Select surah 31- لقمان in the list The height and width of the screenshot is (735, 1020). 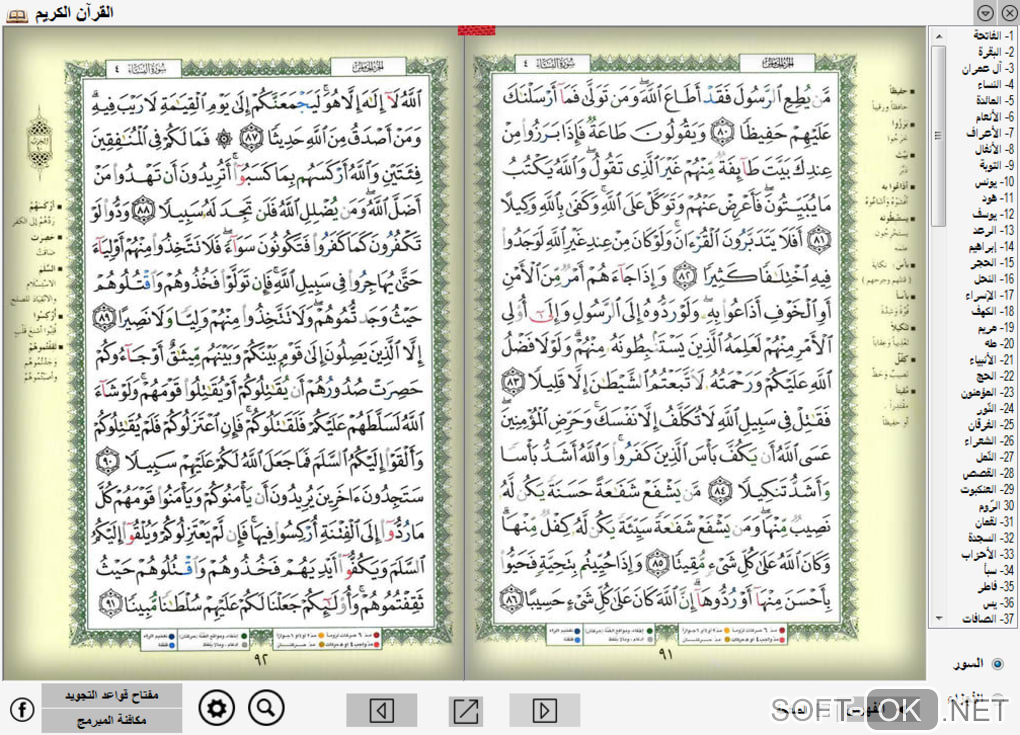994,522
